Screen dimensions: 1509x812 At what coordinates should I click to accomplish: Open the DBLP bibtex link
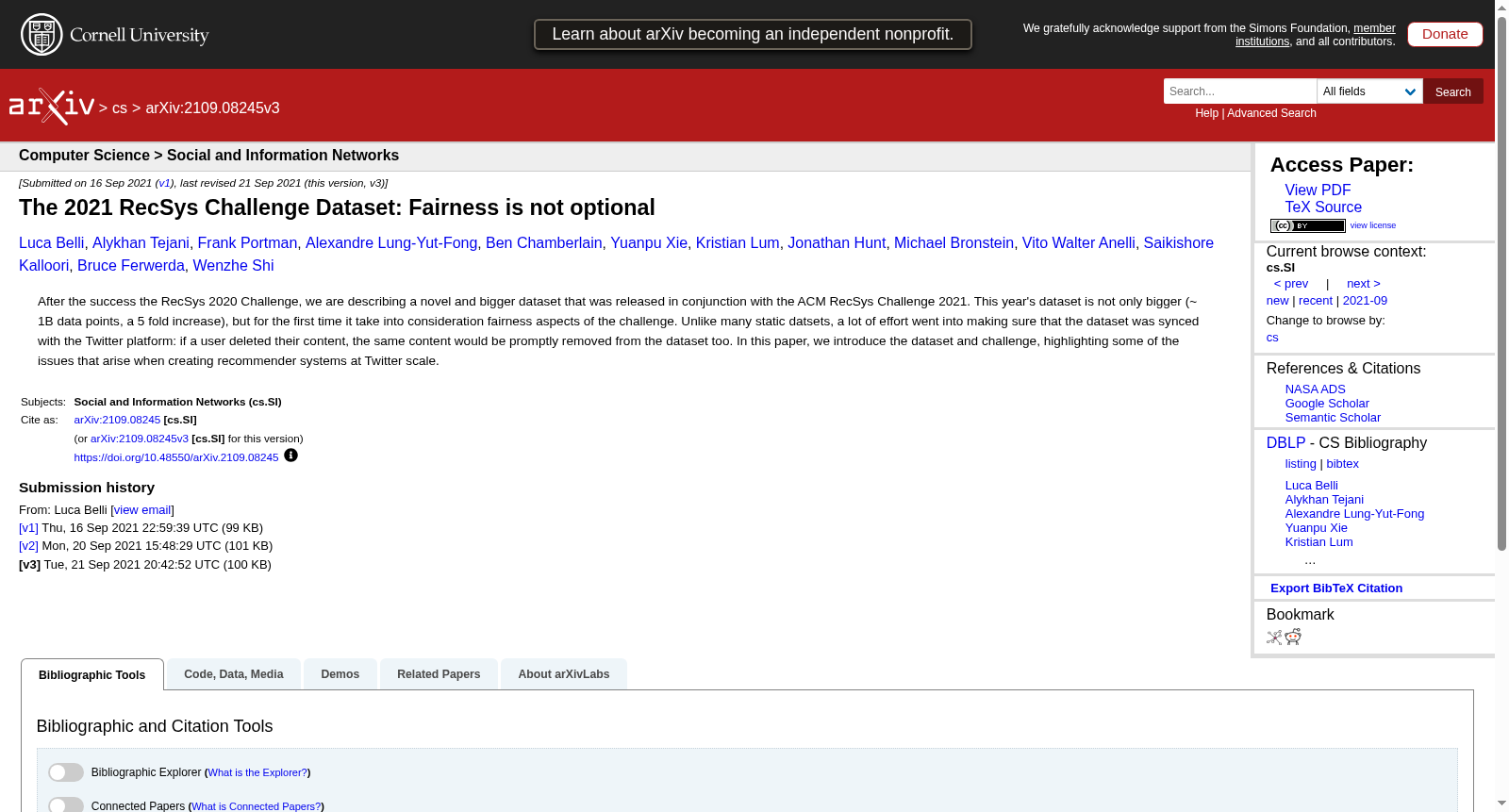tap(1343, 464)
